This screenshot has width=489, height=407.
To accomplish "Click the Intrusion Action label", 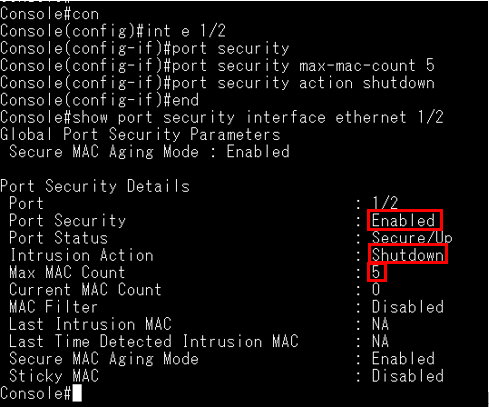I will click(x=82, y=255).
